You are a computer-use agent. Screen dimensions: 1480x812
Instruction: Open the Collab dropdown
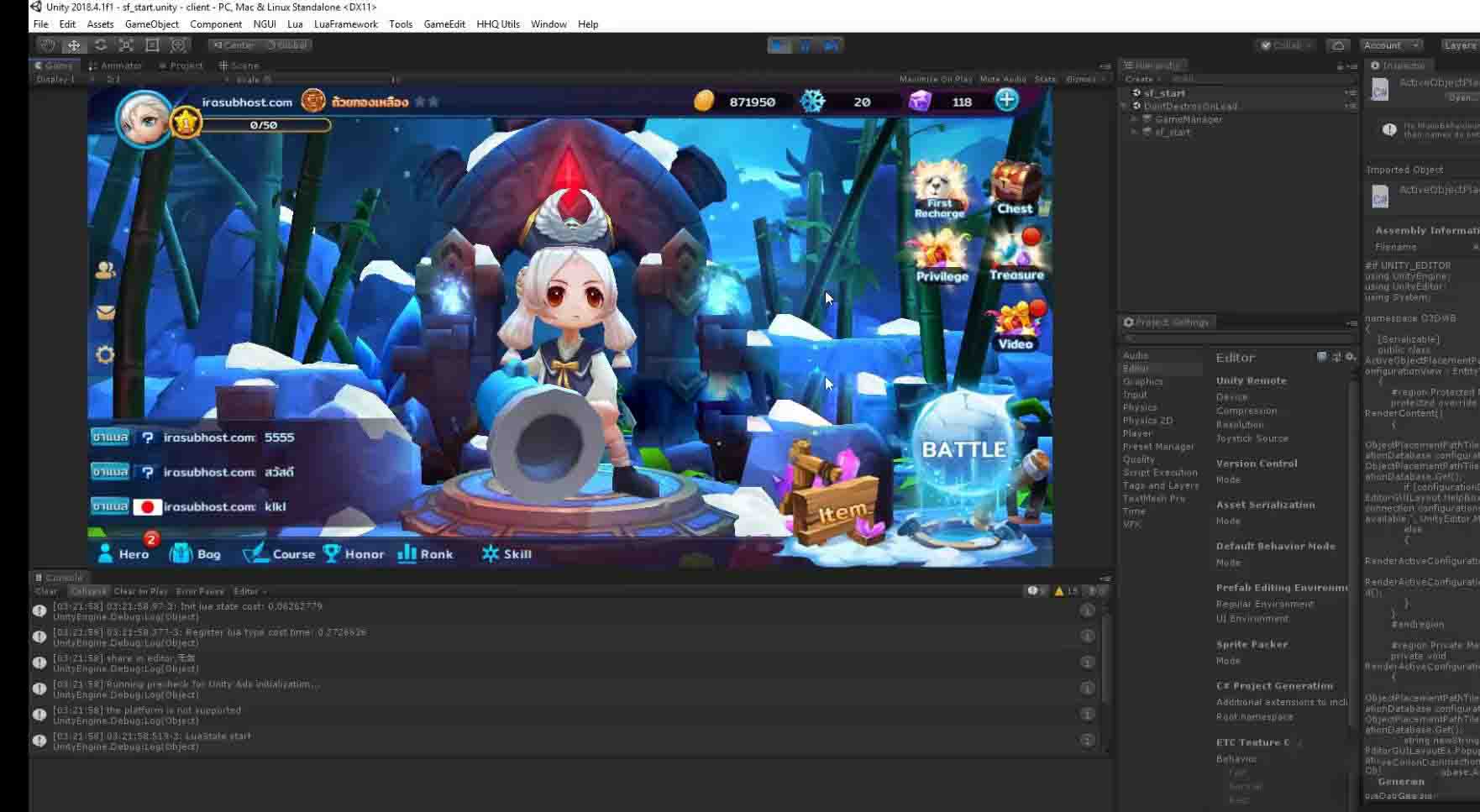point(1286,45)
